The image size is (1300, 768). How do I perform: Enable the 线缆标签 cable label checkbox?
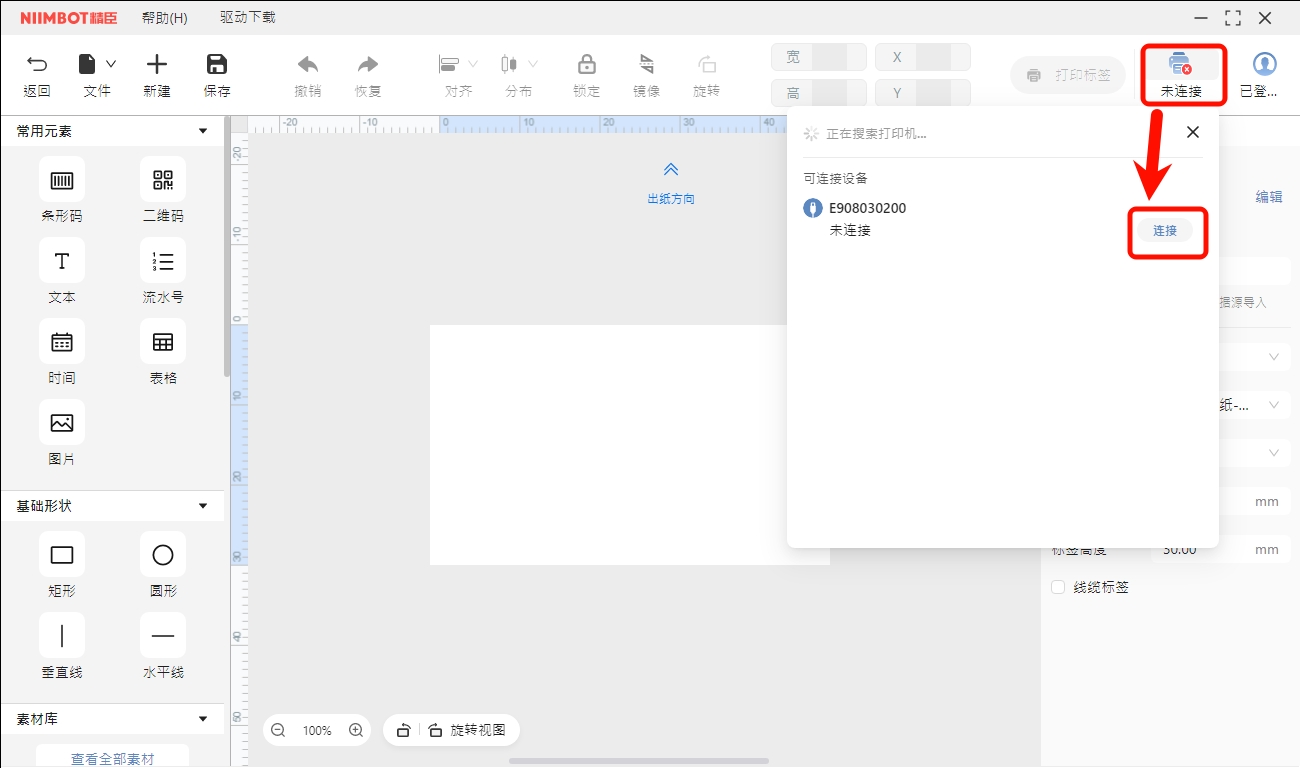click(1058, 587)
